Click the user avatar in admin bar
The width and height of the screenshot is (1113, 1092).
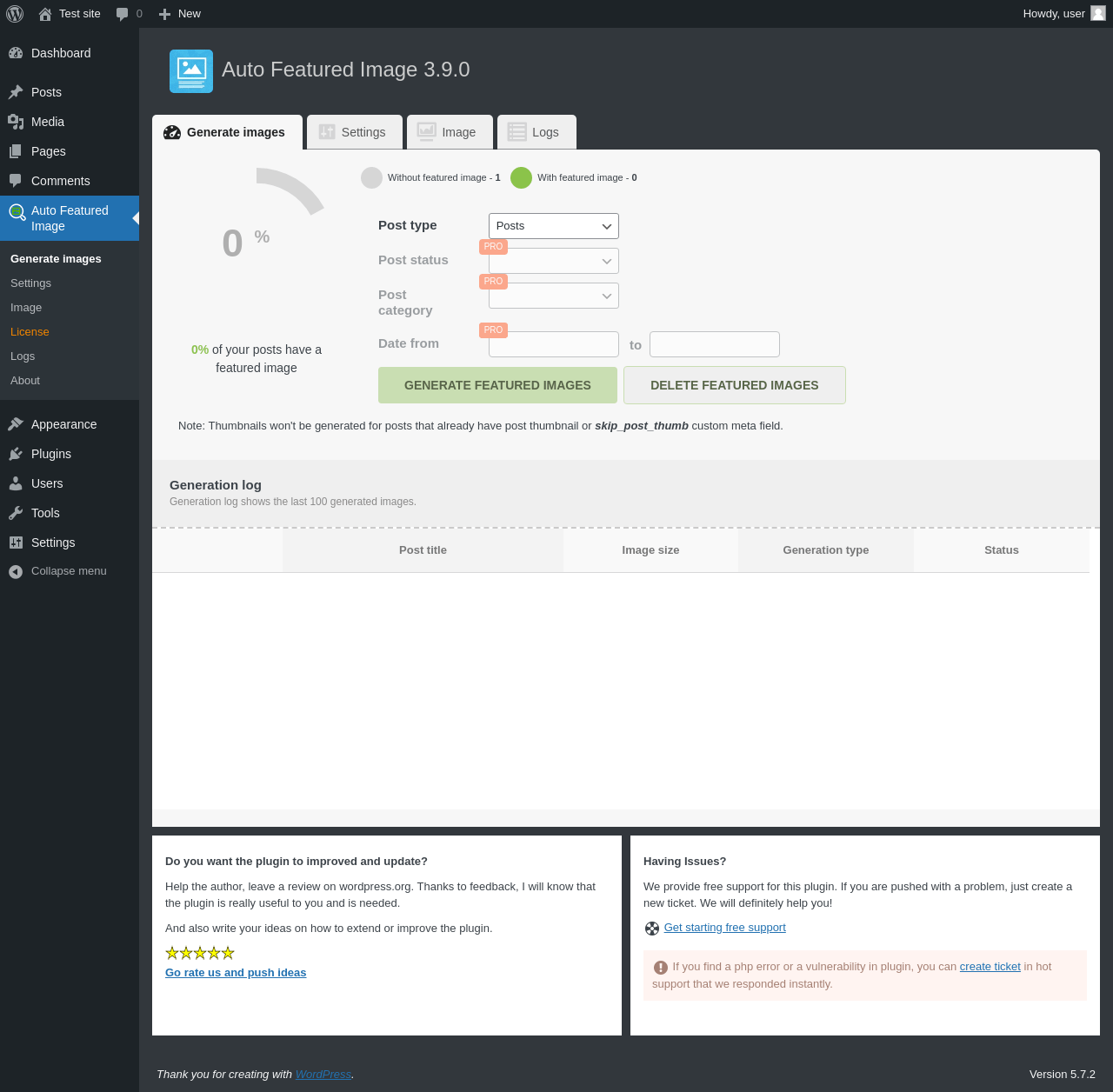1098,13
